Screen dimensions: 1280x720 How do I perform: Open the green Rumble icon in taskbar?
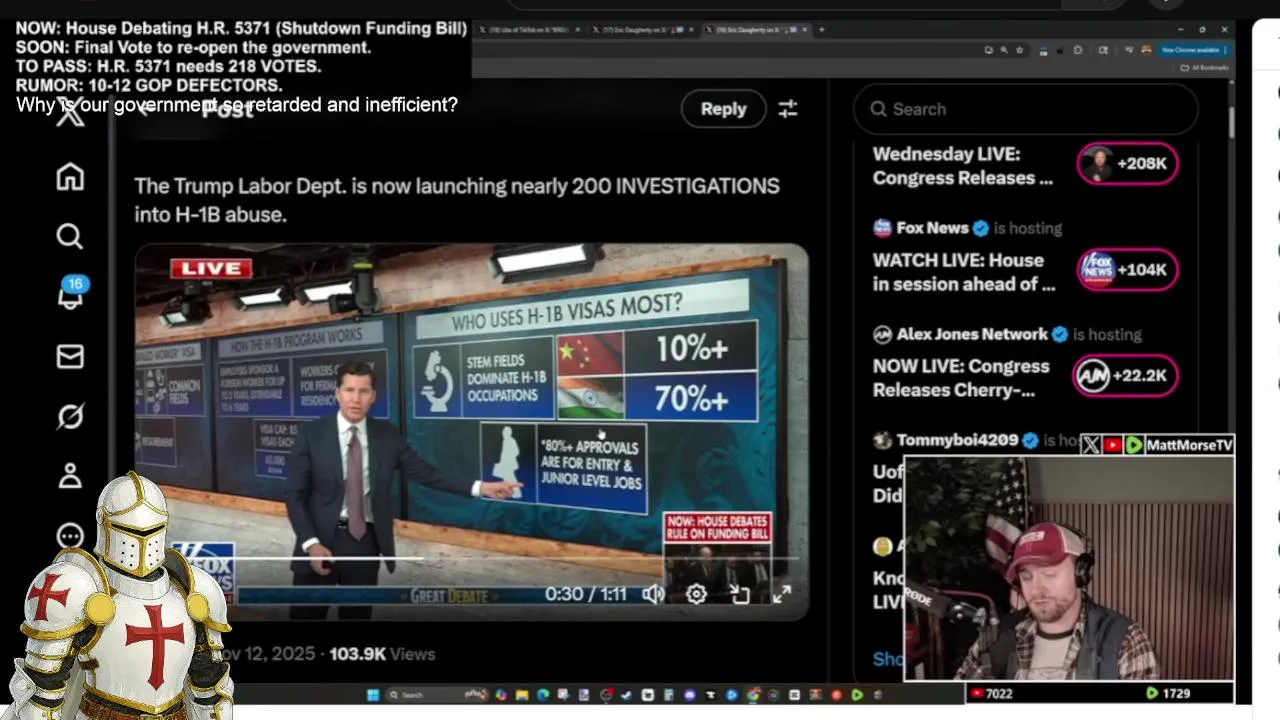tap(858, 695)
